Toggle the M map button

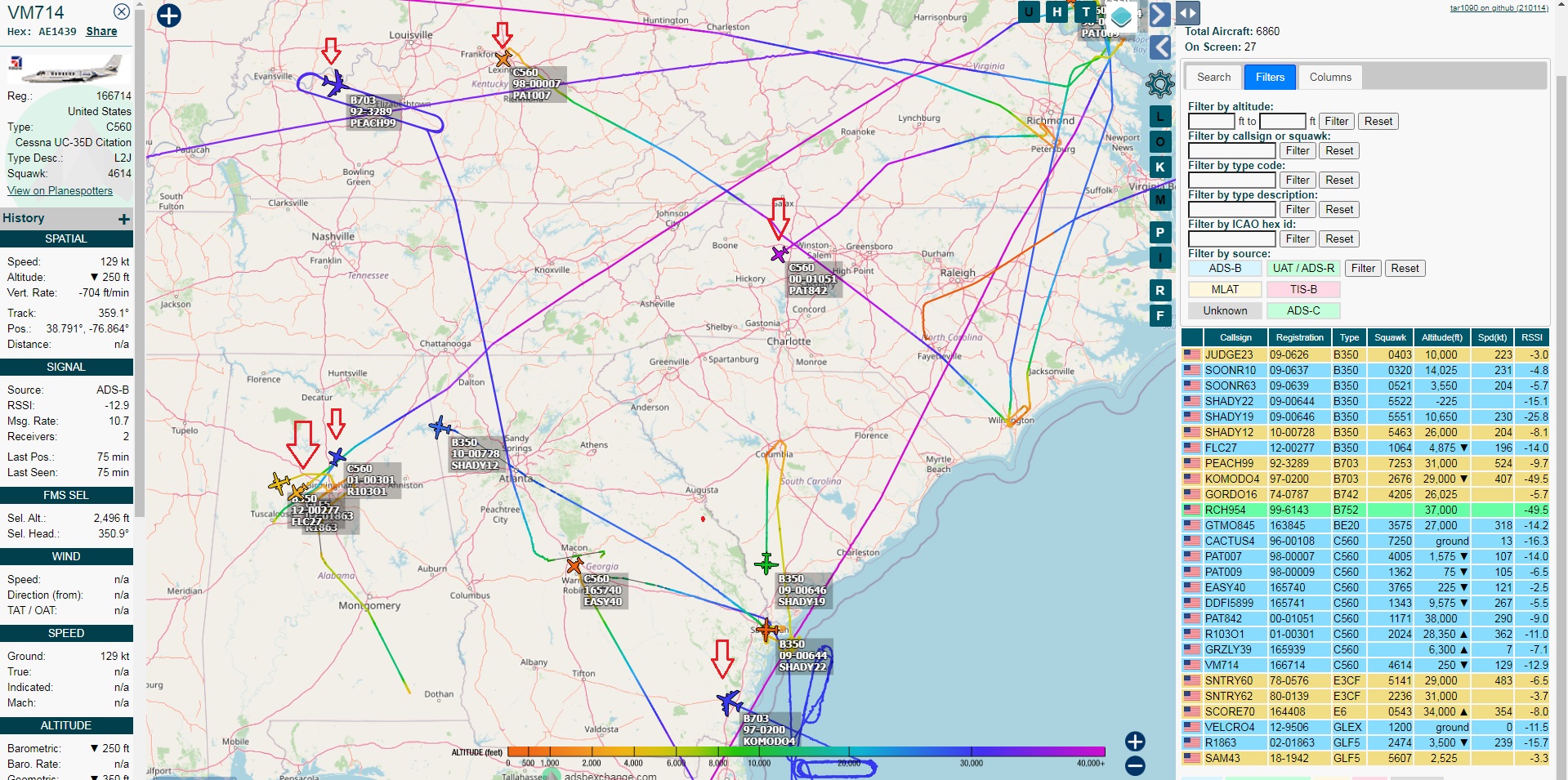[x=1160, y=199]
